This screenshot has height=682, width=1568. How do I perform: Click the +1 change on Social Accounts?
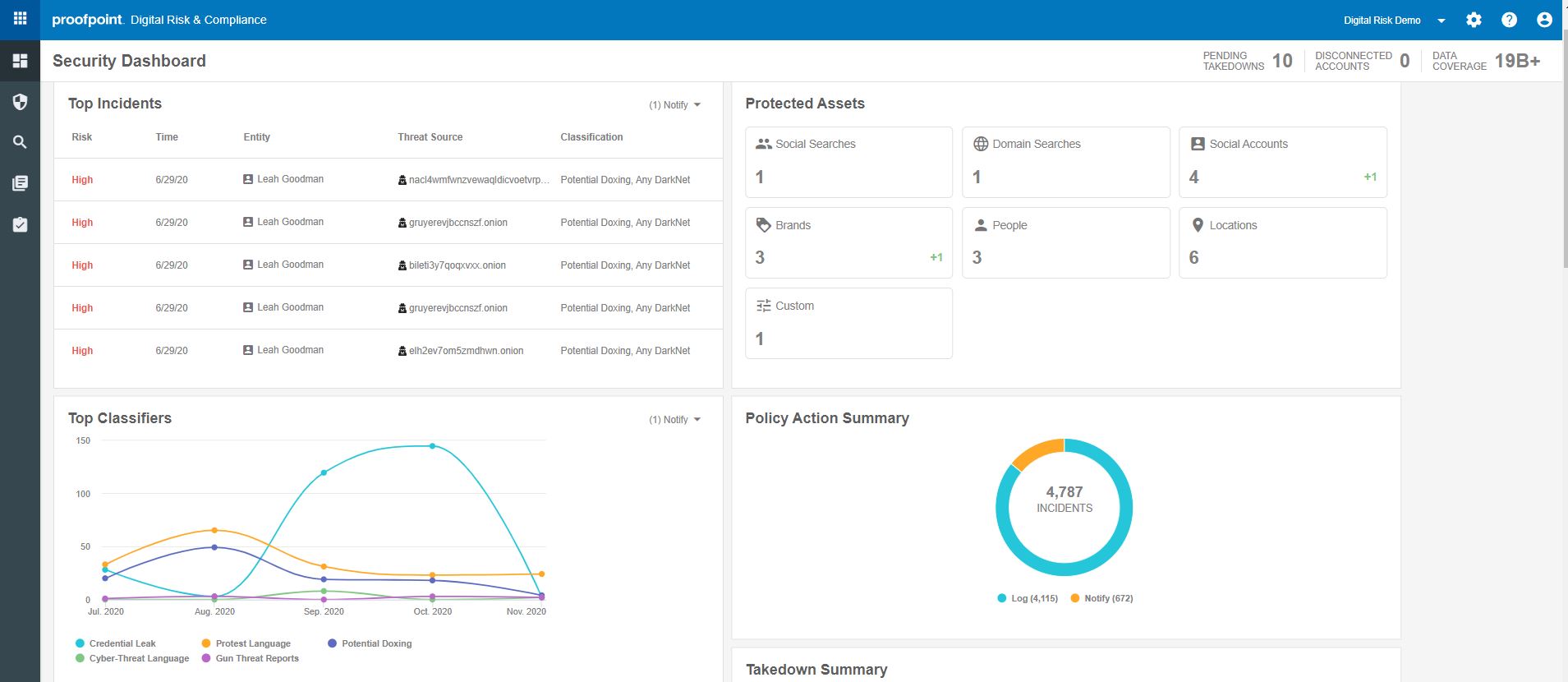click(x=1370, y=177)
